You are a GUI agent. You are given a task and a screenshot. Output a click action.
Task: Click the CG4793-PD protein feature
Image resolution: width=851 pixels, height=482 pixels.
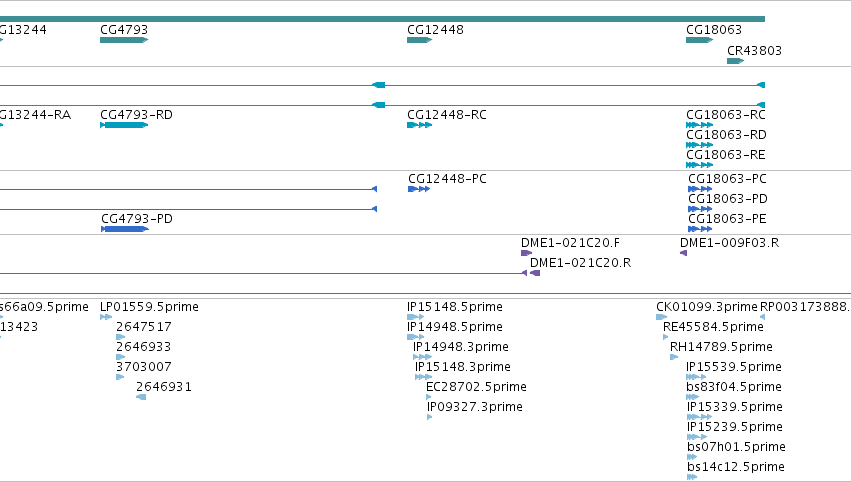125,229
